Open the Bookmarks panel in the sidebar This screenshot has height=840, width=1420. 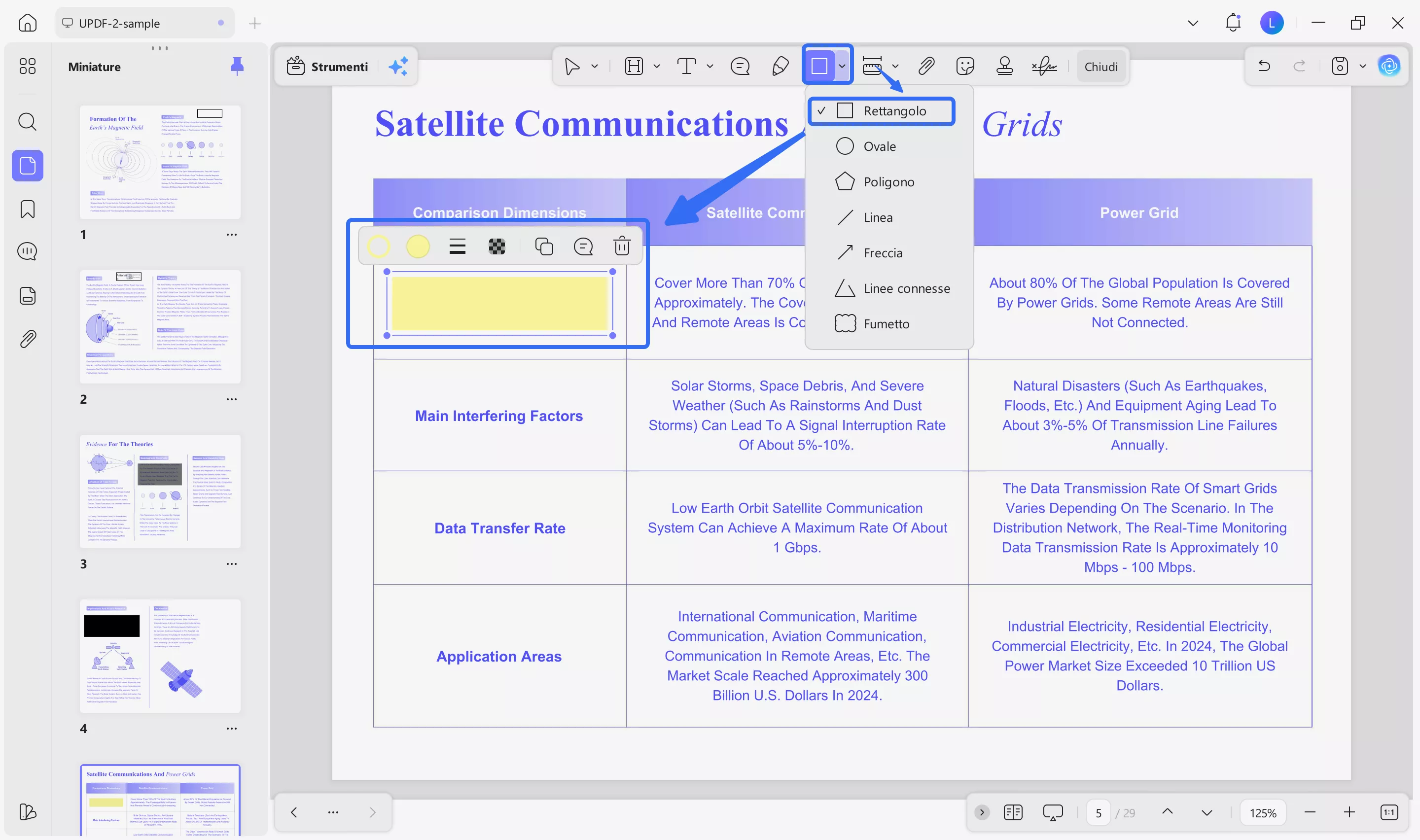click(27, 209)
